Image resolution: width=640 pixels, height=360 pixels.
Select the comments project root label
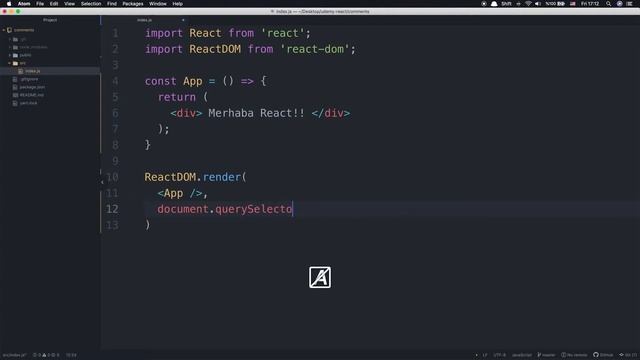pyautogui.click(x=24, y=30)
